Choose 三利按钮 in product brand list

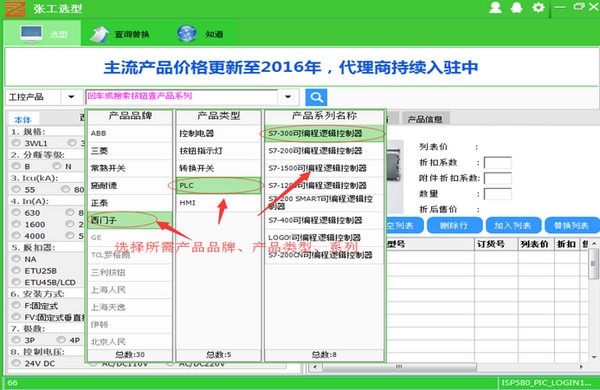tap(130, 273)
